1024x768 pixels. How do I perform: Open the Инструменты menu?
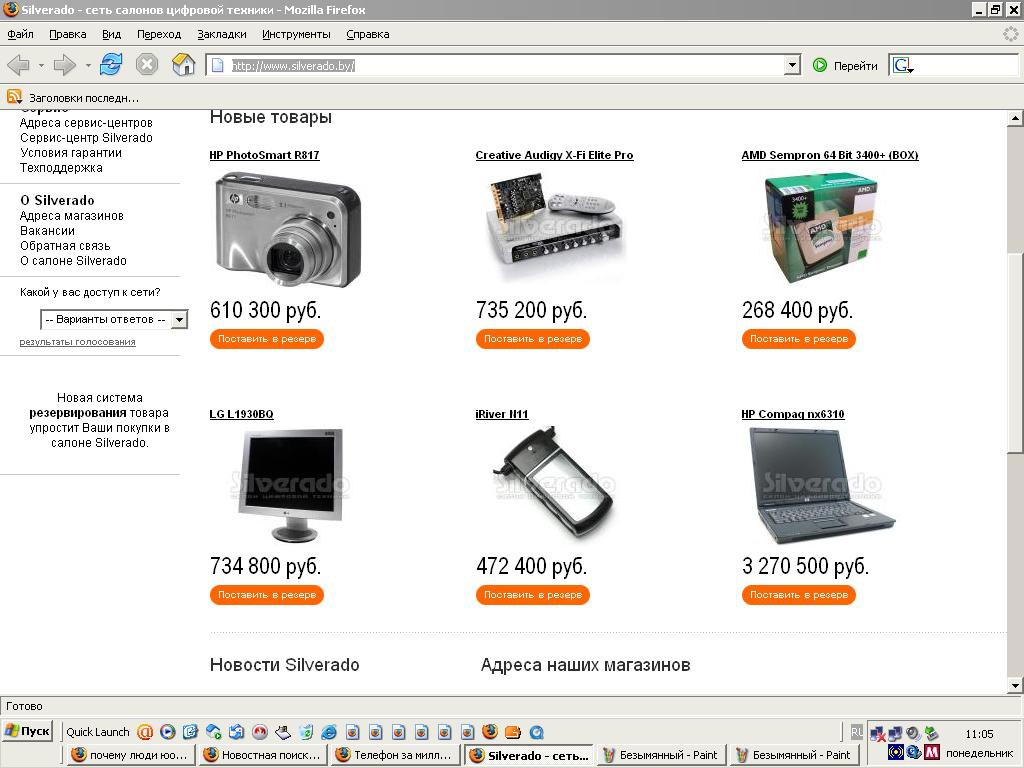tap(296, 34)
